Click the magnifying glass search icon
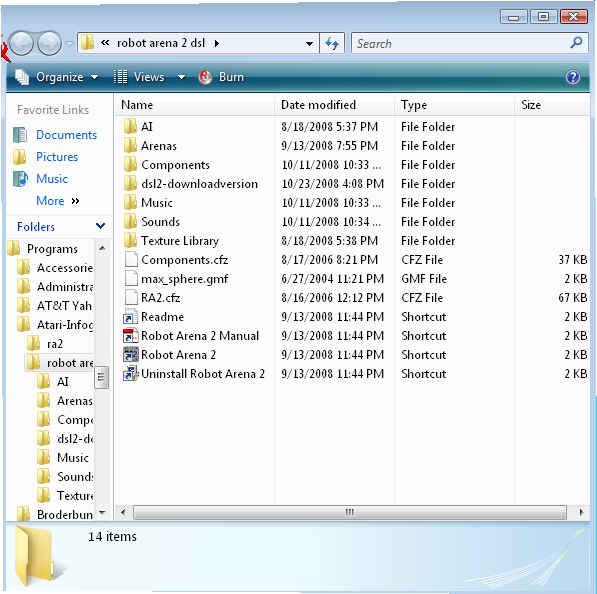 [576, 43]
